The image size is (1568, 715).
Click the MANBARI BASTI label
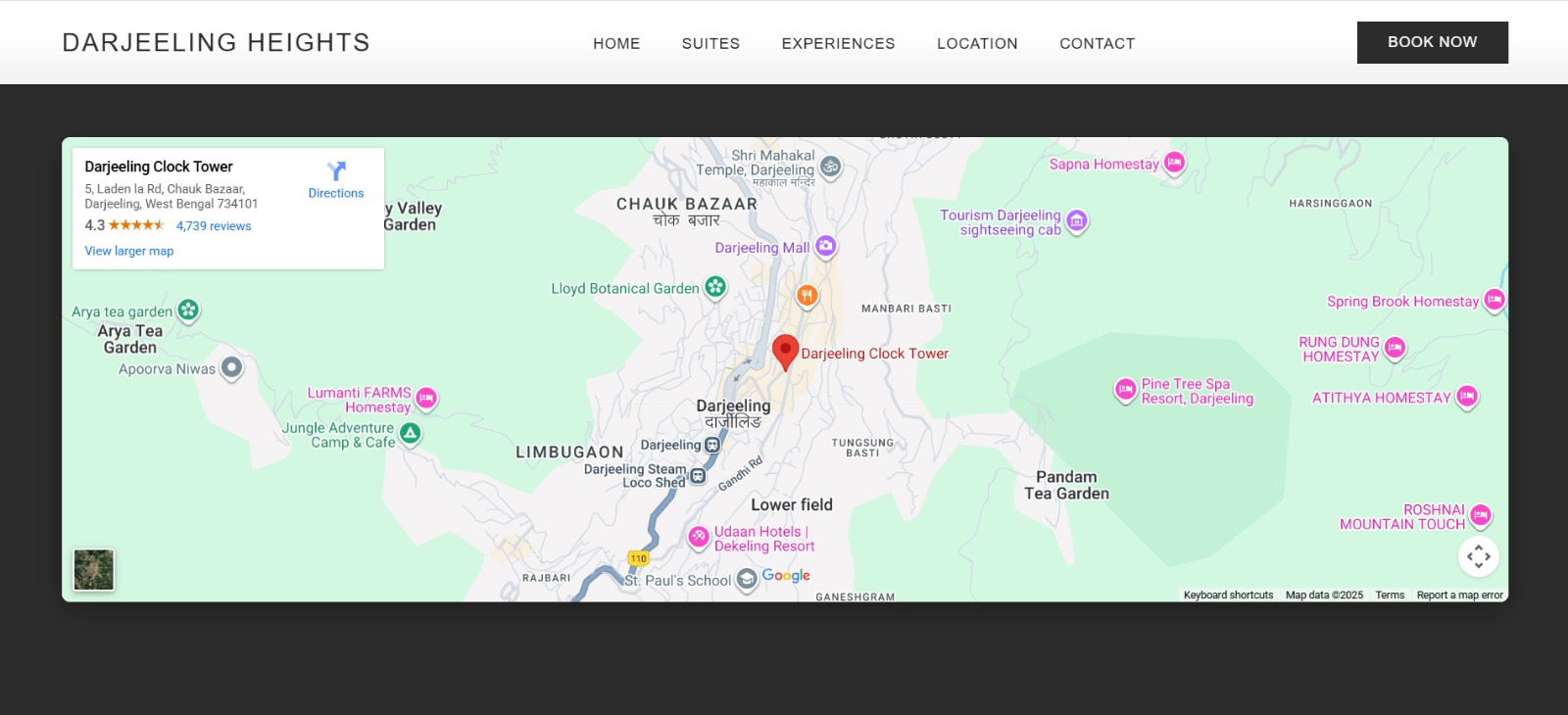(x=906, y=309)
